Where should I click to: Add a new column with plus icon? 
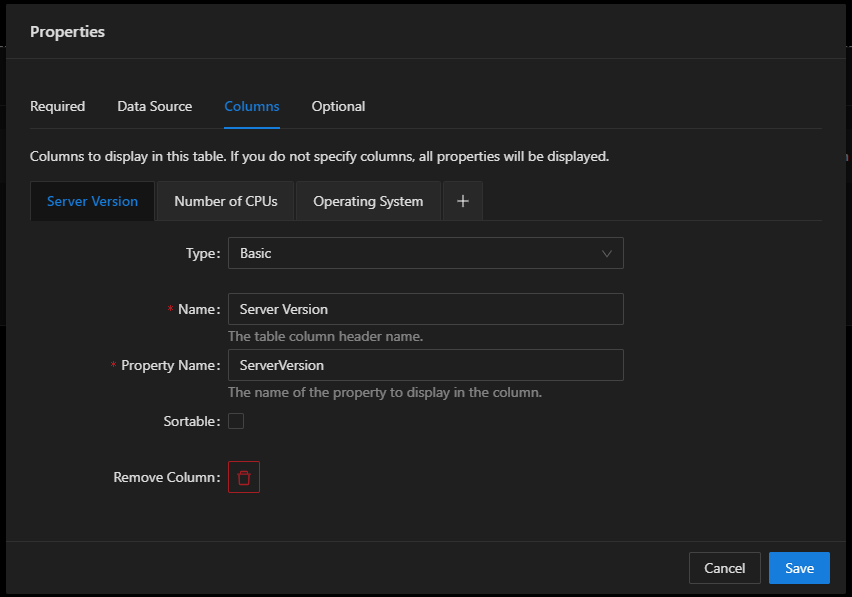click(462, 201)
